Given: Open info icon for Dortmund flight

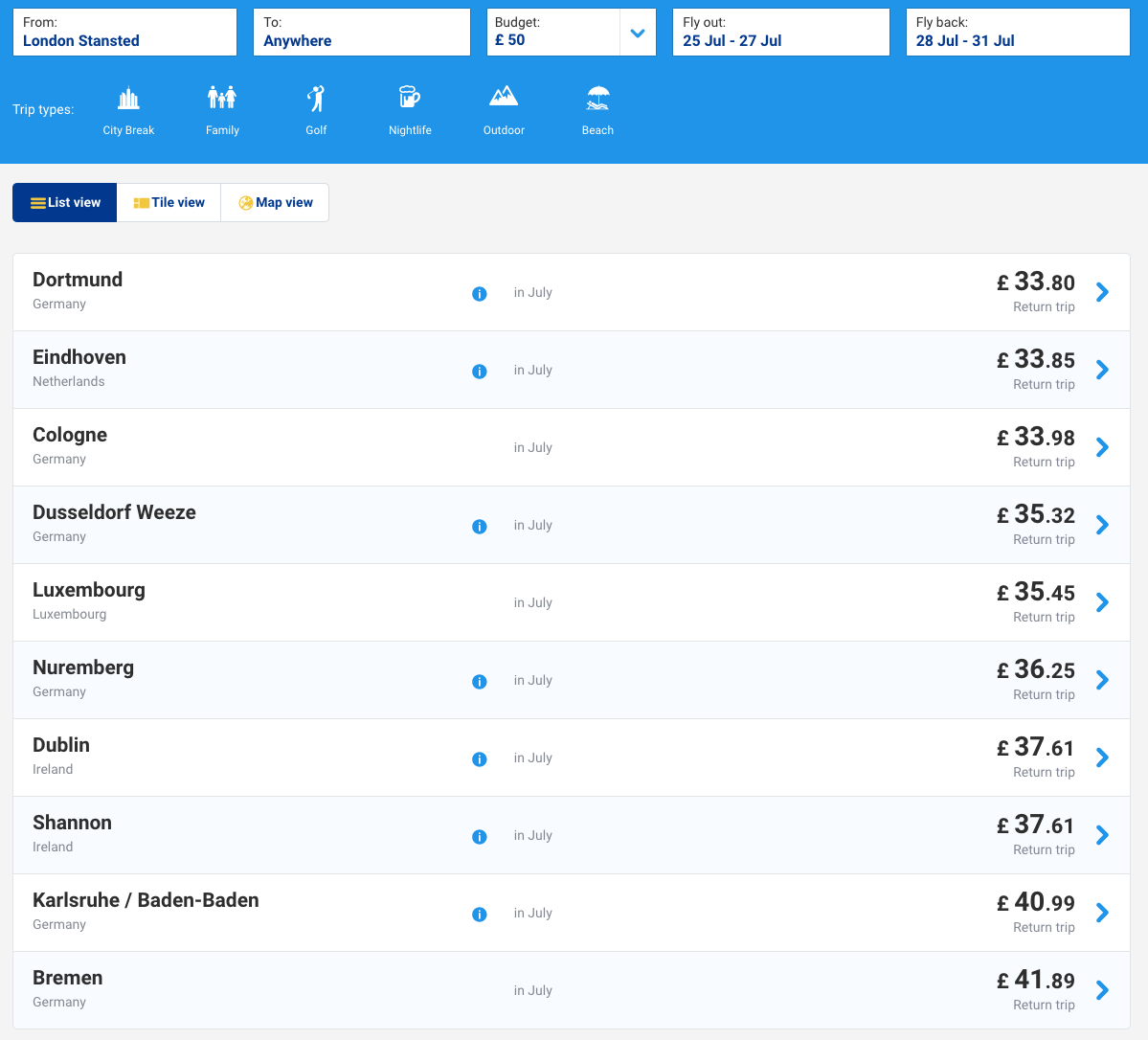Looking at the screenshot, I should [x=480, y=294].
